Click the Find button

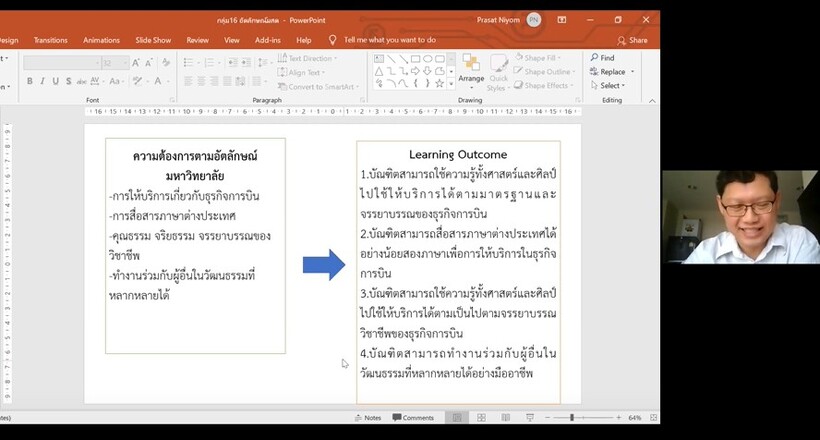click(x=602, y=58)
